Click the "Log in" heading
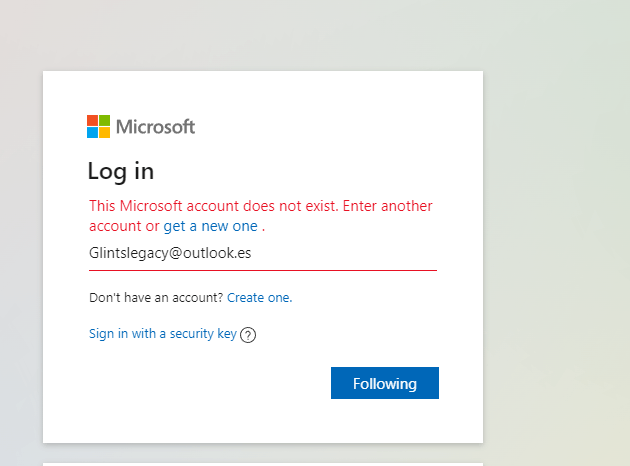 [x=121, y=171]
